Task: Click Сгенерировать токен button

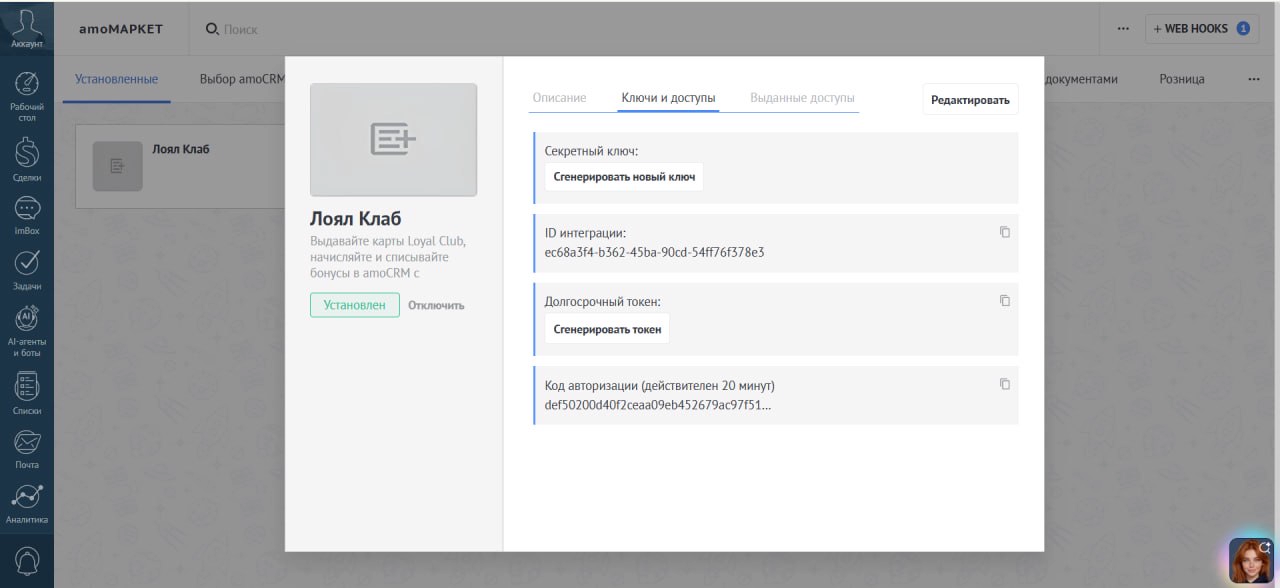Action: tap(607, 328)
